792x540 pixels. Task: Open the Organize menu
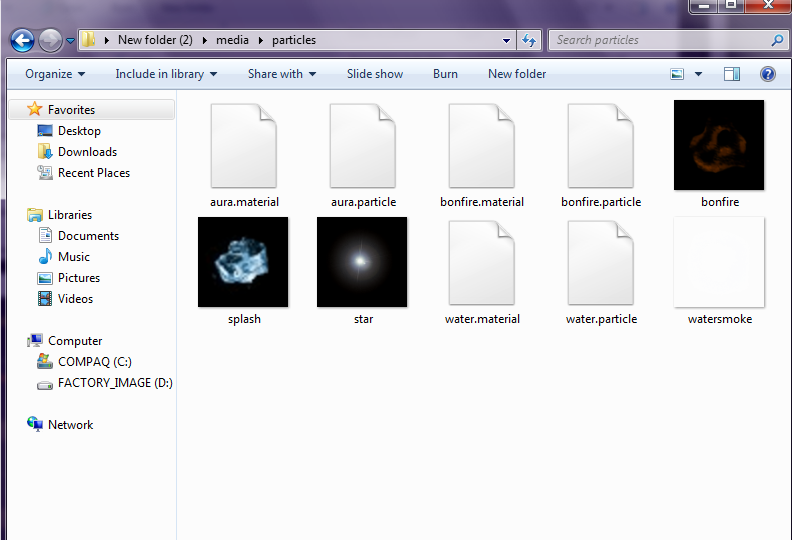55,74
